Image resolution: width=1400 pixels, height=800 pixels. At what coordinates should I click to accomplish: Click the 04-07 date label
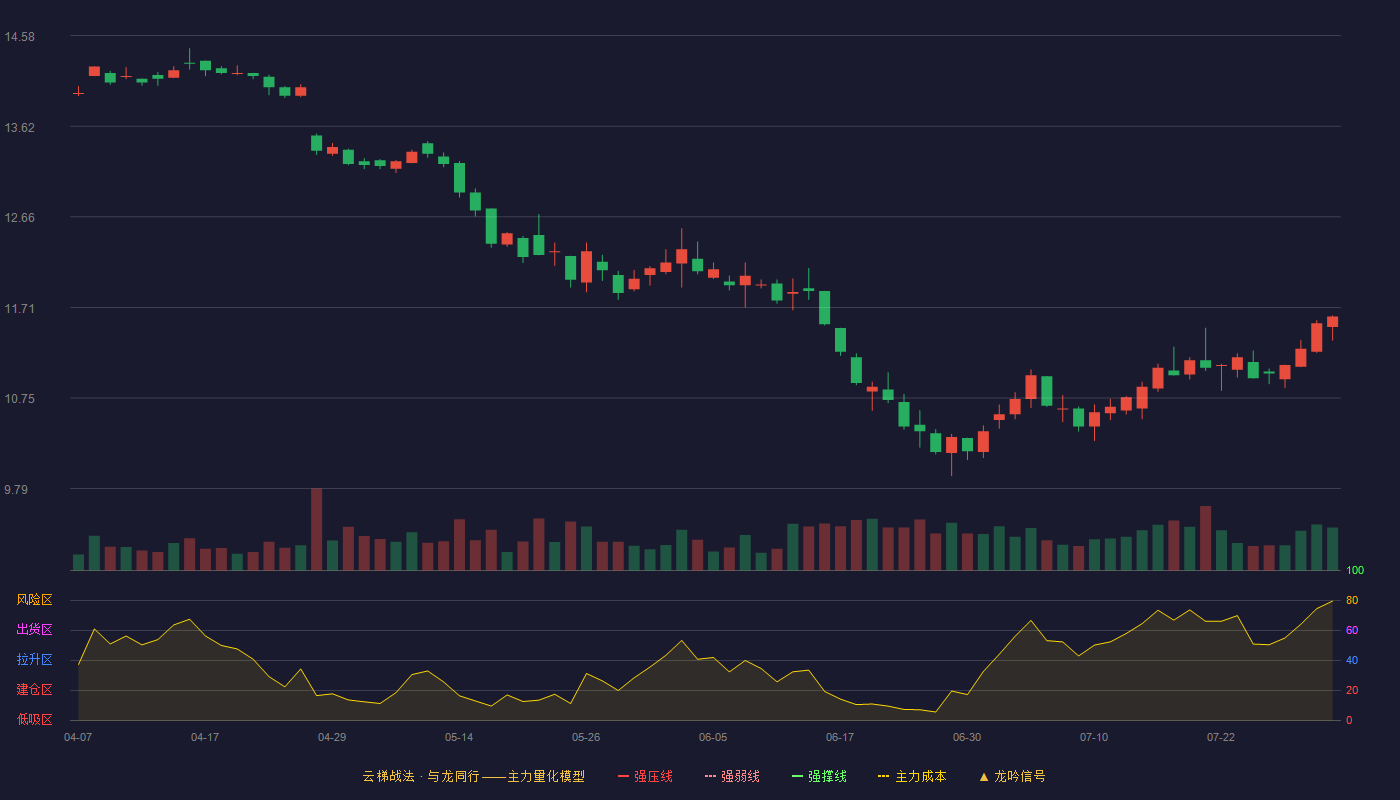(x=78, y=737)
